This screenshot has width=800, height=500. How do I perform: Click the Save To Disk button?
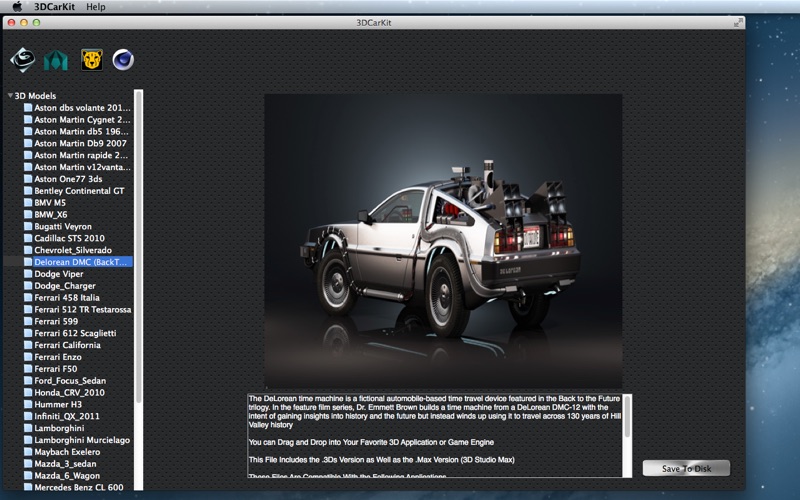coord(686,468)
